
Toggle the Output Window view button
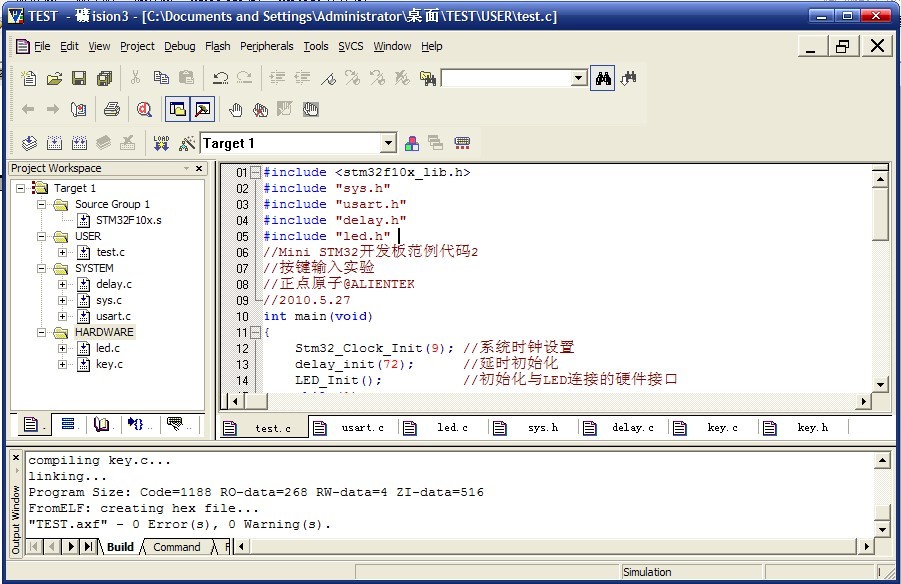[x=202, y=109]
